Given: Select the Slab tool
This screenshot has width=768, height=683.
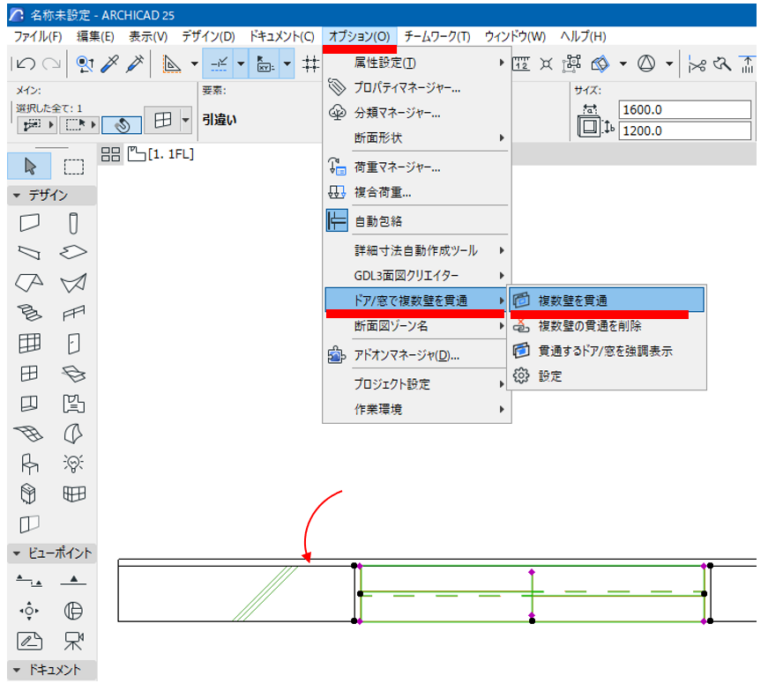Looking at the screenshot, I should [73, 252].
